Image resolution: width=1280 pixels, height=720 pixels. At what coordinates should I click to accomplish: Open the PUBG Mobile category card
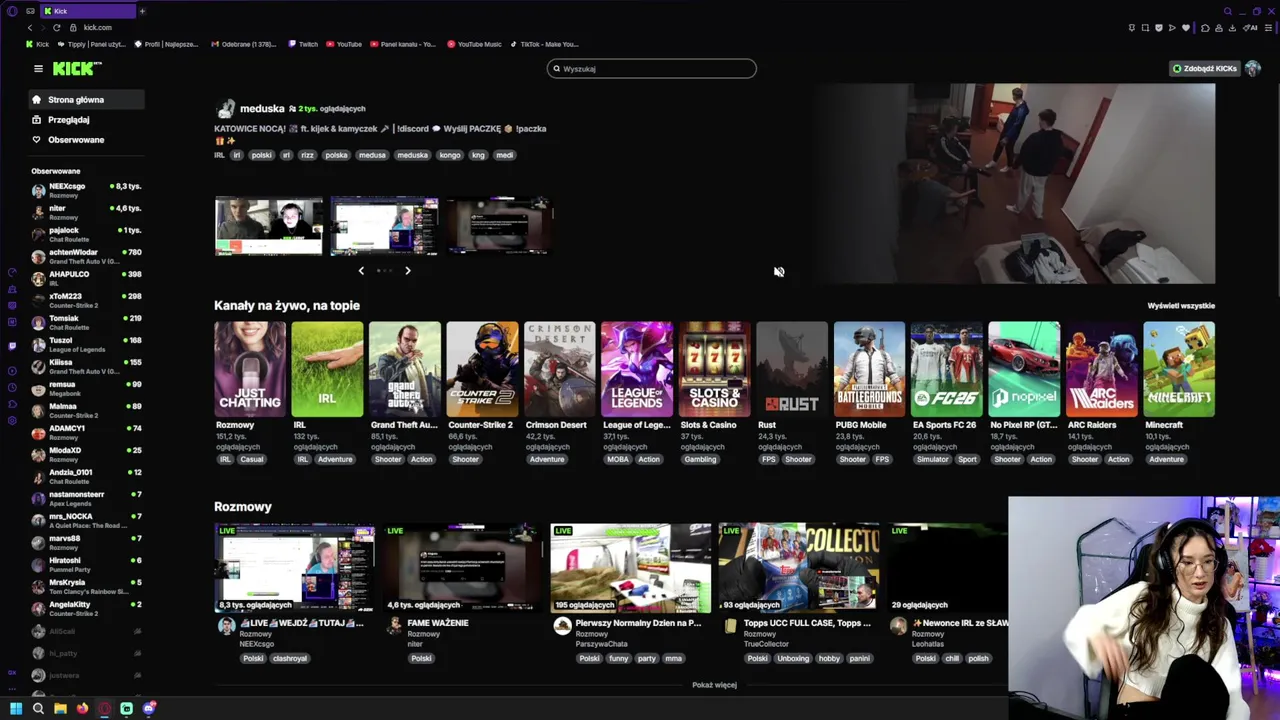click(869, 369)
